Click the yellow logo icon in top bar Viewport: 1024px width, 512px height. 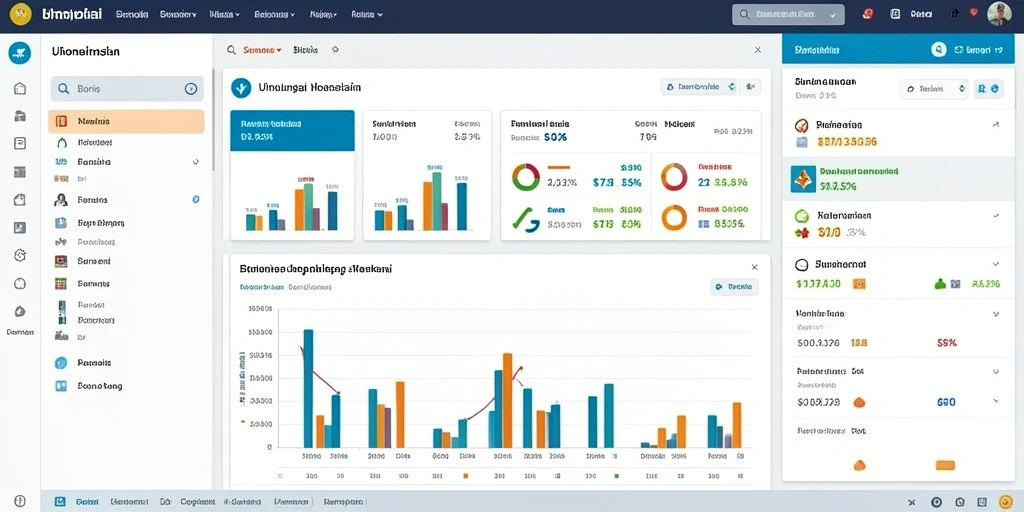(20, 13)
